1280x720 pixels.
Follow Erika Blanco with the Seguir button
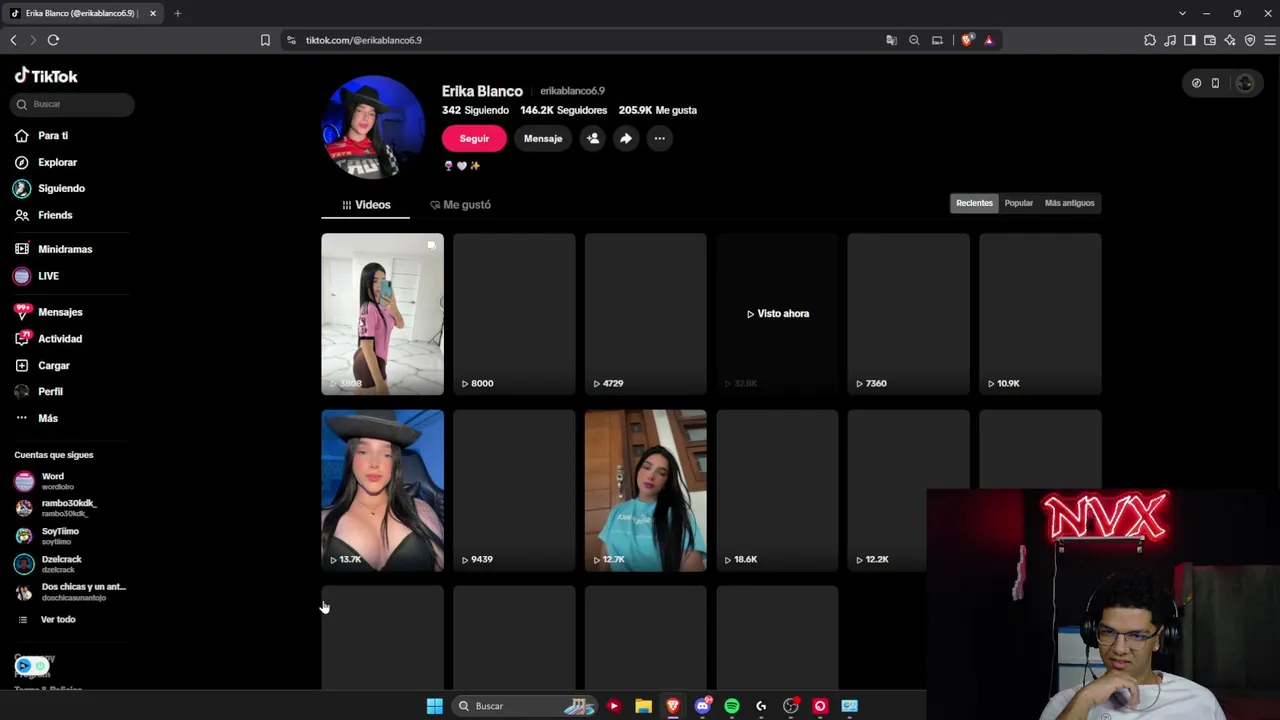tap(474, 138)
